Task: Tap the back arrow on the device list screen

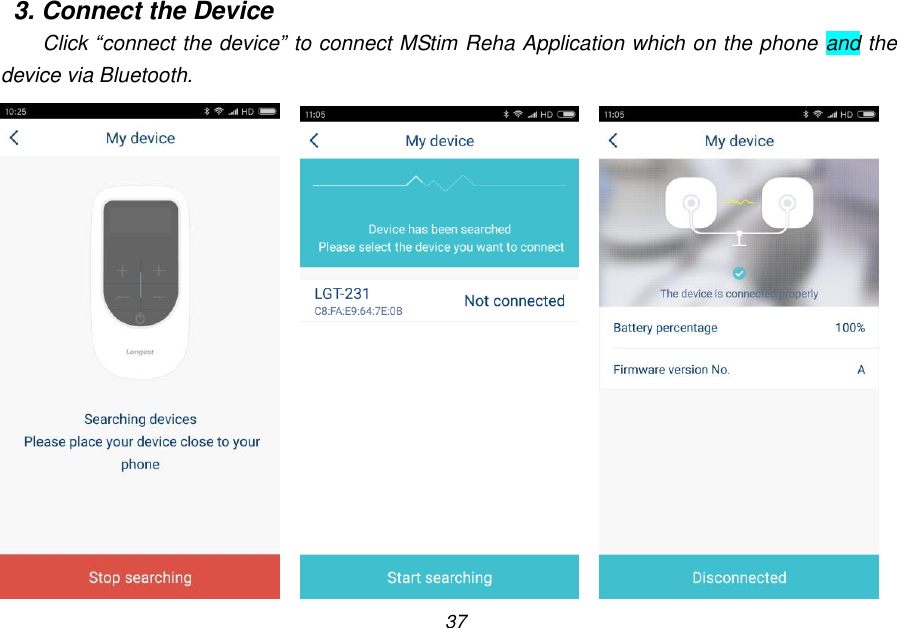Action: point(313,140)
